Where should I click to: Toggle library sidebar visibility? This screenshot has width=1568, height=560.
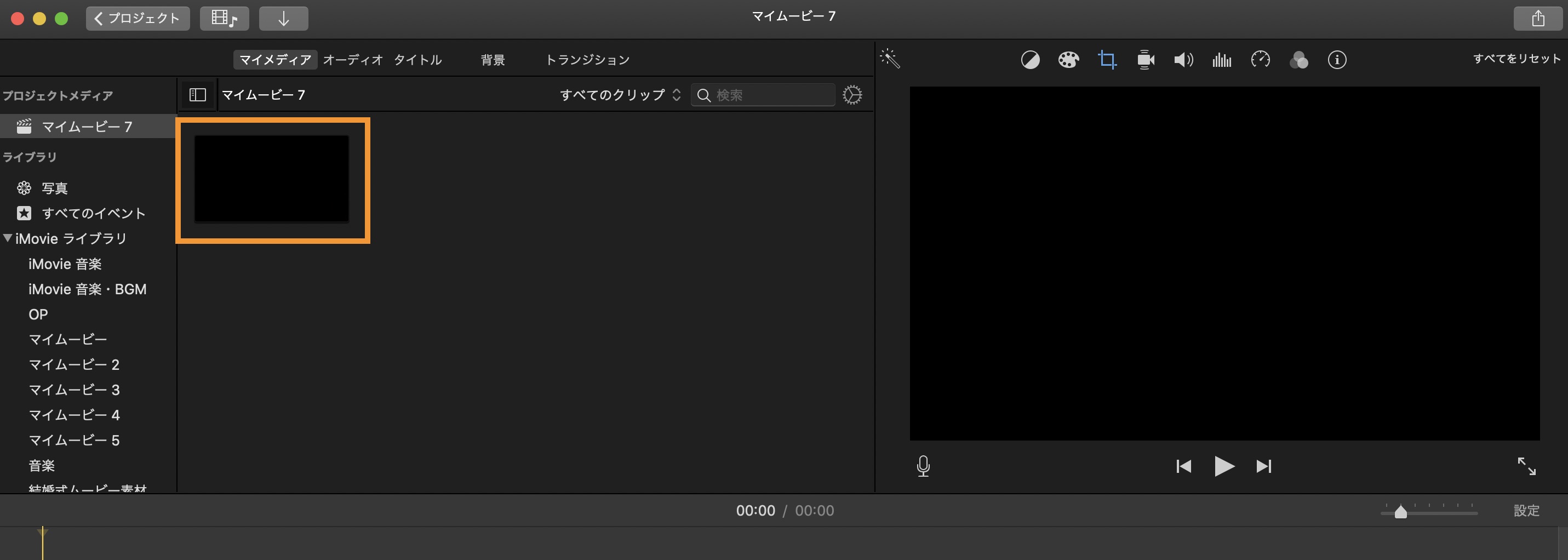pos(198,95)
